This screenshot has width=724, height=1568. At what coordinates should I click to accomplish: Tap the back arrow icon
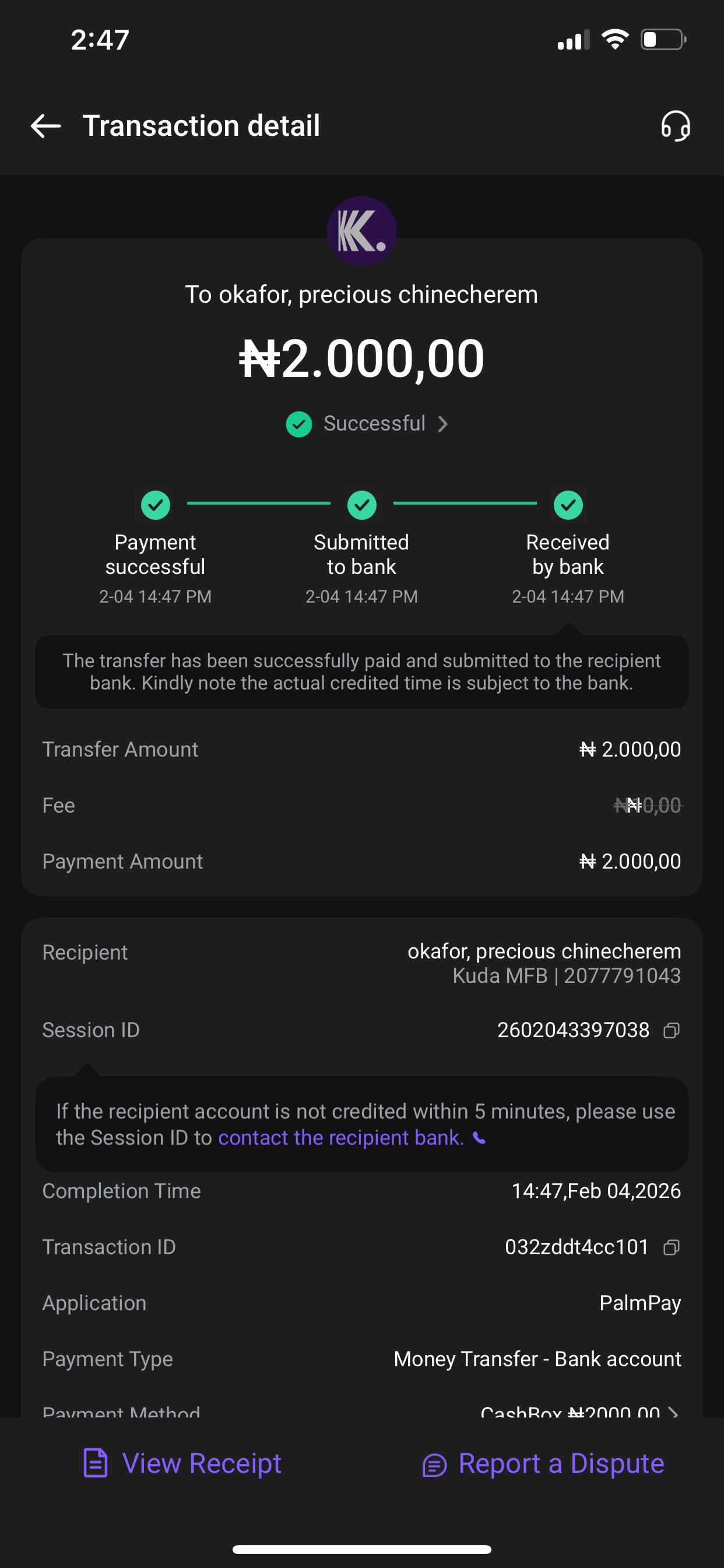click(45, 126)
